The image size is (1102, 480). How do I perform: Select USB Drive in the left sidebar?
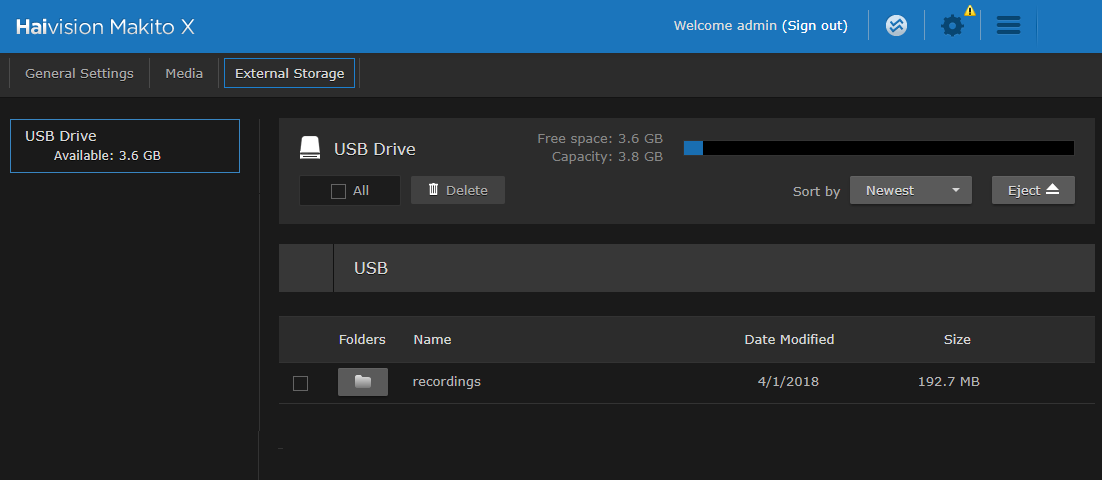(x=125, y=146)
